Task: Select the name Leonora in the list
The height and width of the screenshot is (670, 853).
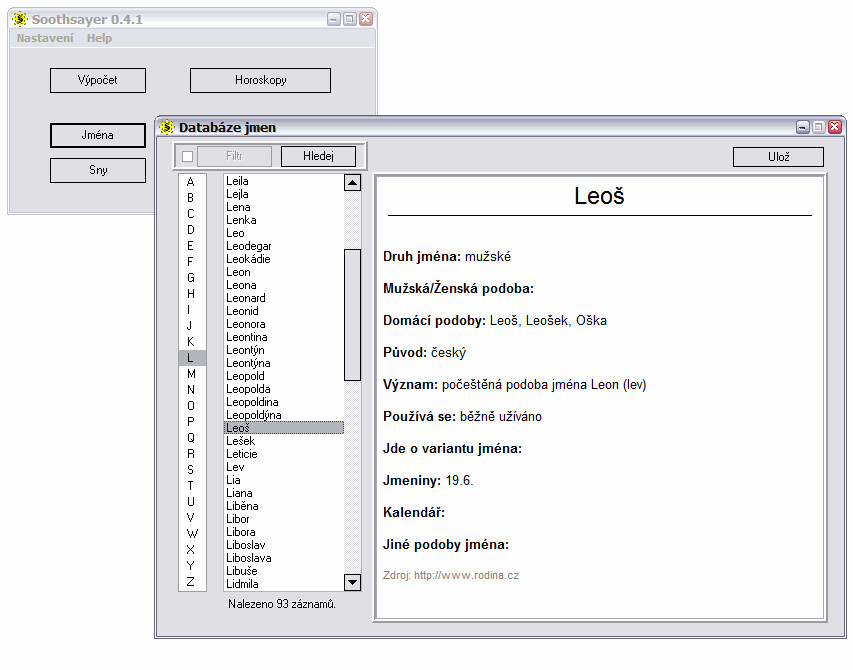Action: 284,324
